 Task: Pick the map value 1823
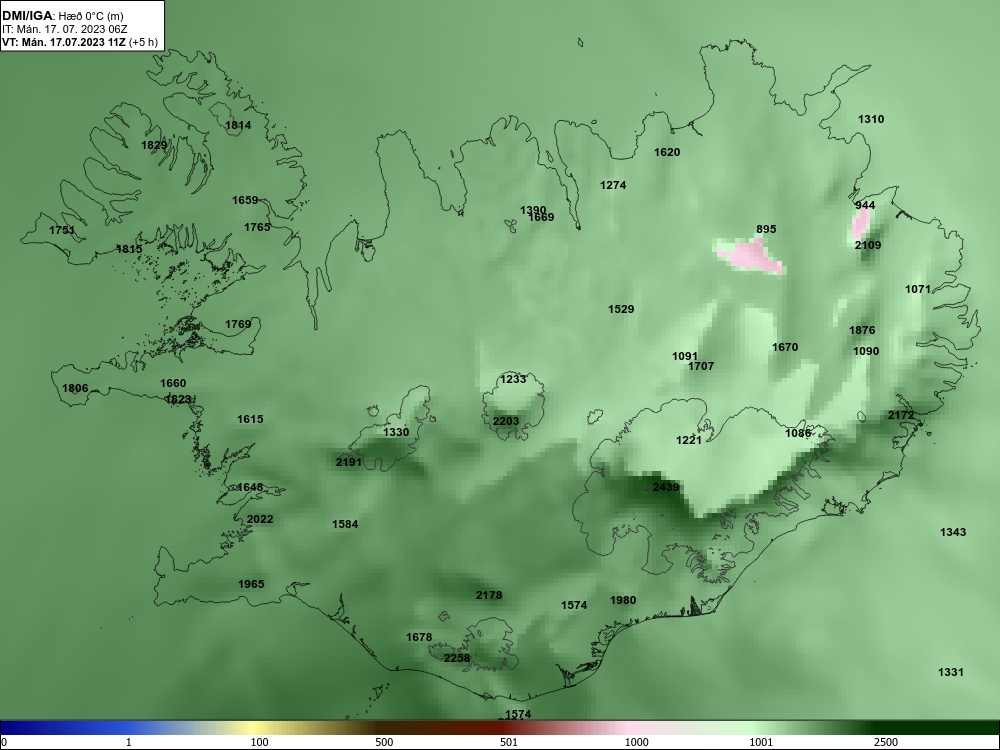point(178,399)
